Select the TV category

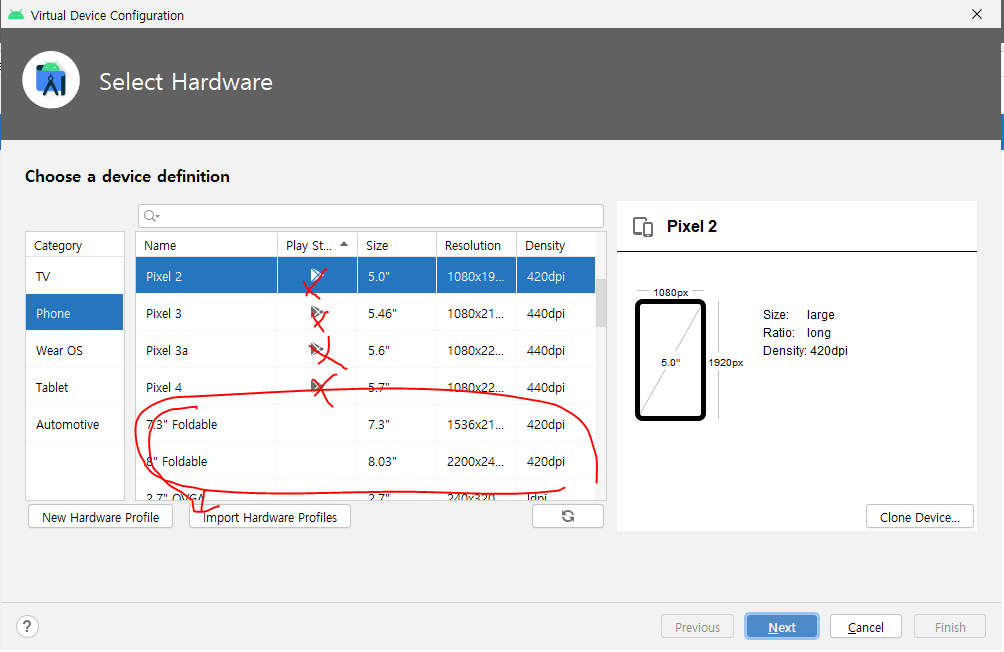(75, 276)
